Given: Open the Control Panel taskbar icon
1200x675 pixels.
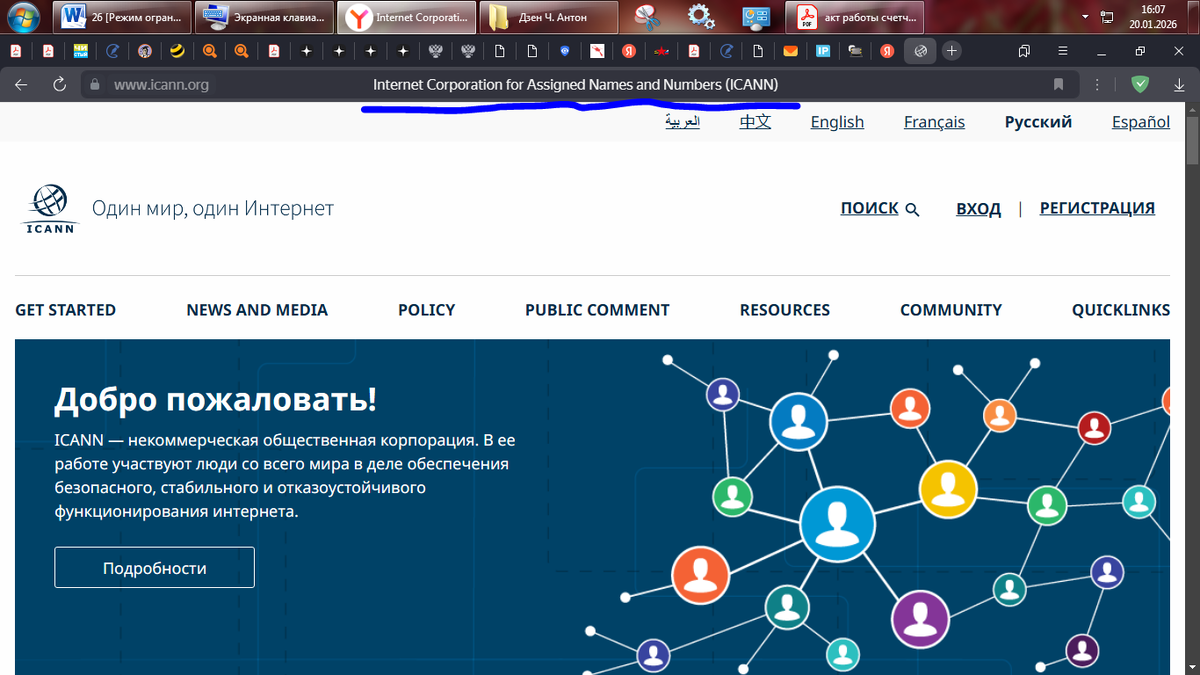Looking at the screenshot, I should (x=756, y=17).
